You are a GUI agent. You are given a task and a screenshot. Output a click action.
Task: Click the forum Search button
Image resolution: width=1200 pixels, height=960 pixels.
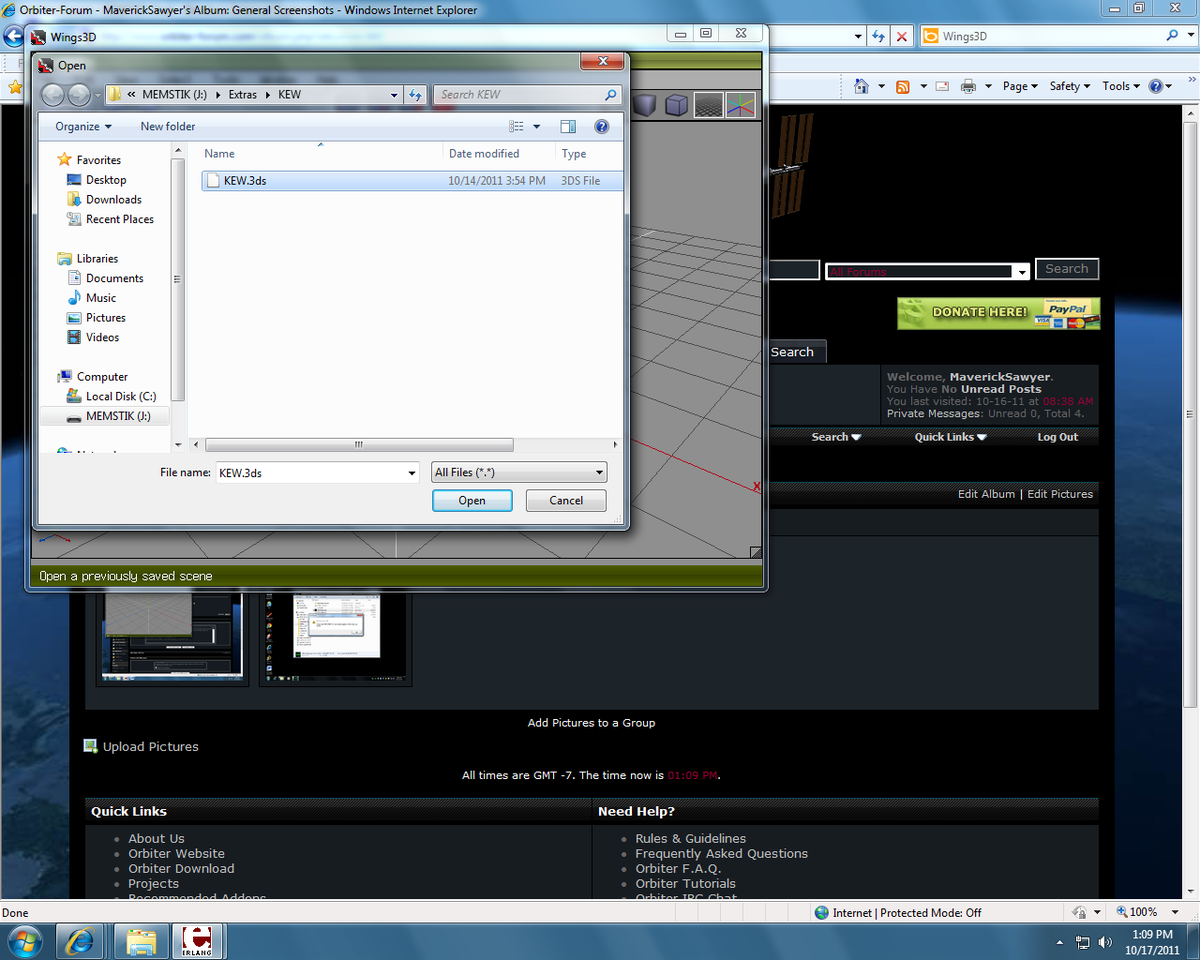pos(1066,269)
